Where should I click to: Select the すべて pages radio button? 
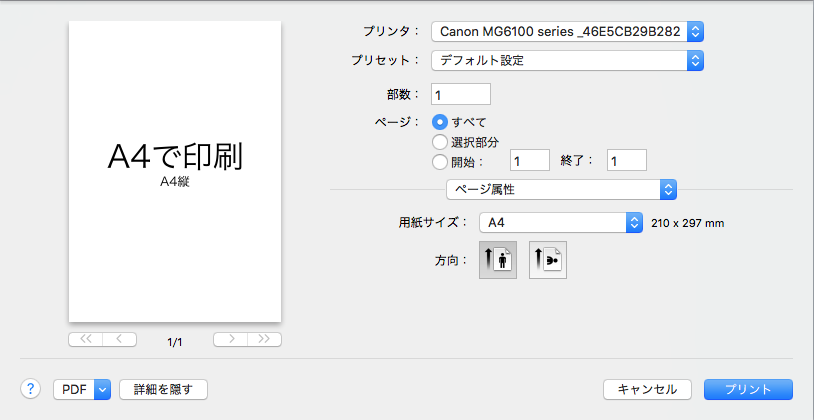click(439, 122)
